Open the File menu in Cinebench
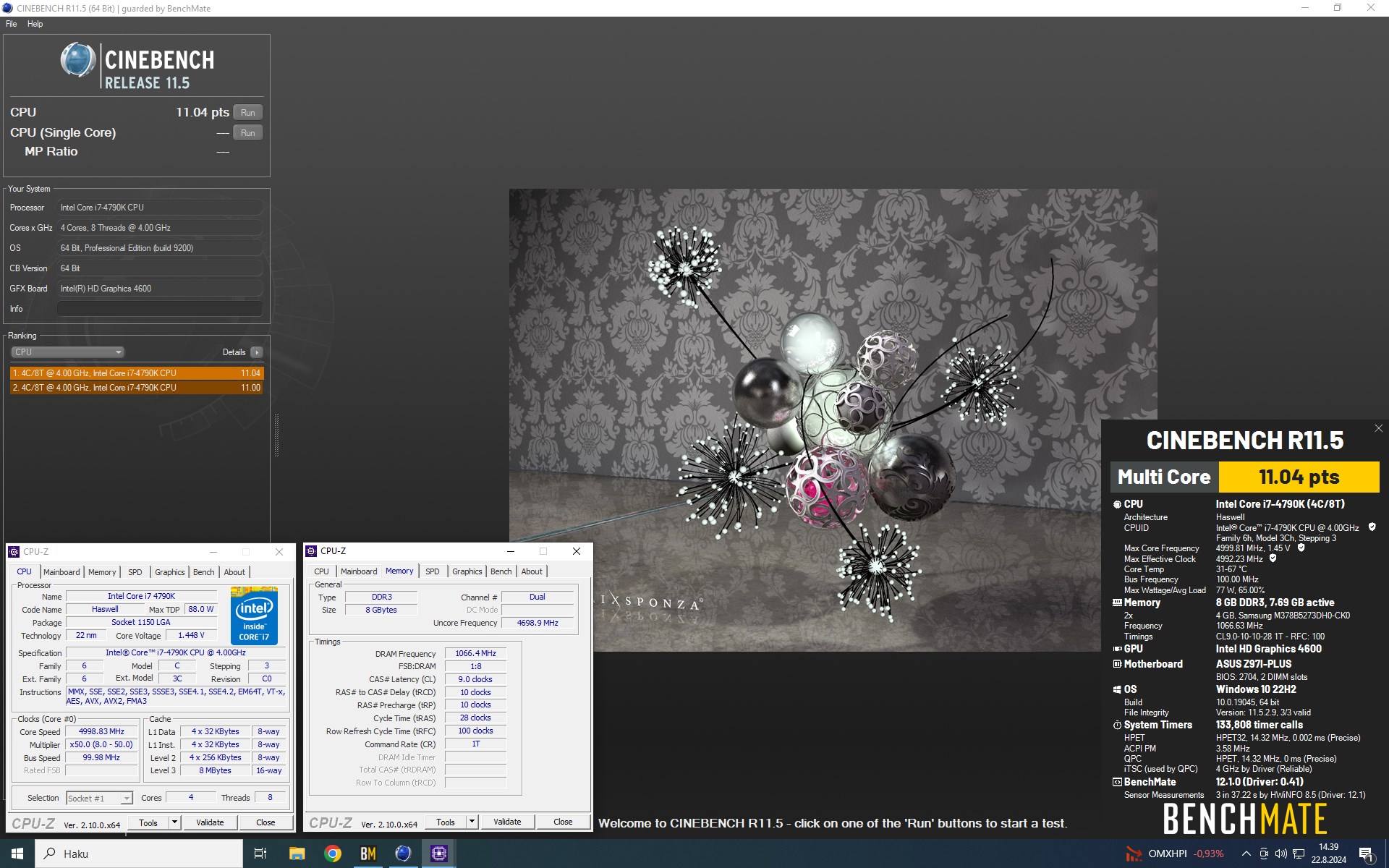 pos(12,24)
